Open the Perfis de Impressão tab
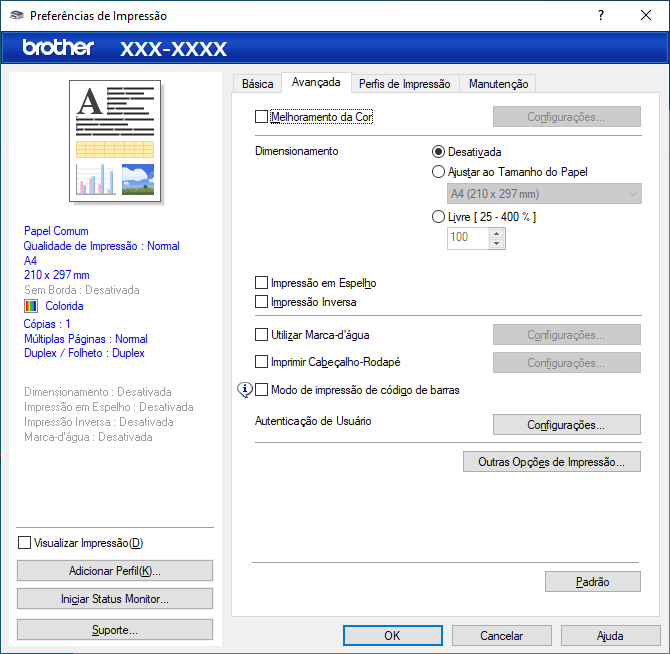The height and width of the screenshot is (654, 670). [x=404, y=84]
